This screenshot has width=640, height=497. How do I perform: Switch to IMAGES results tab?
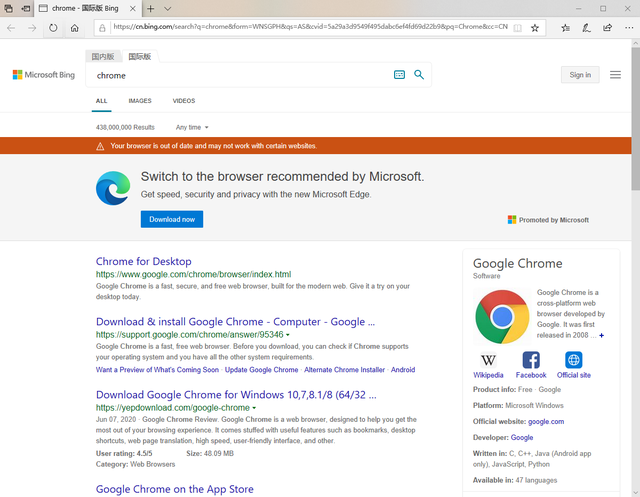click(140, 101)
